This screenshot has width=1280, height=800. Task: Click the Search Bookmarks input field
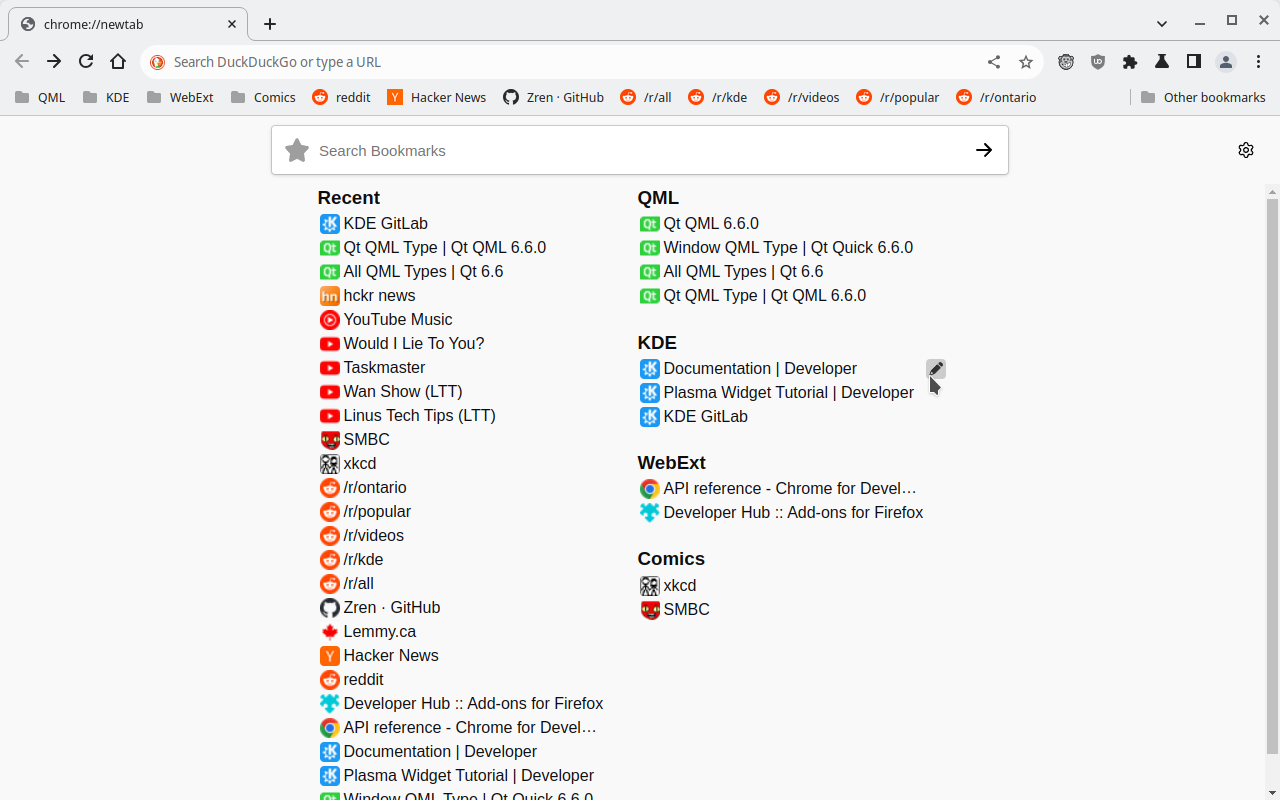pyautogui.click(x=600, y=150)
